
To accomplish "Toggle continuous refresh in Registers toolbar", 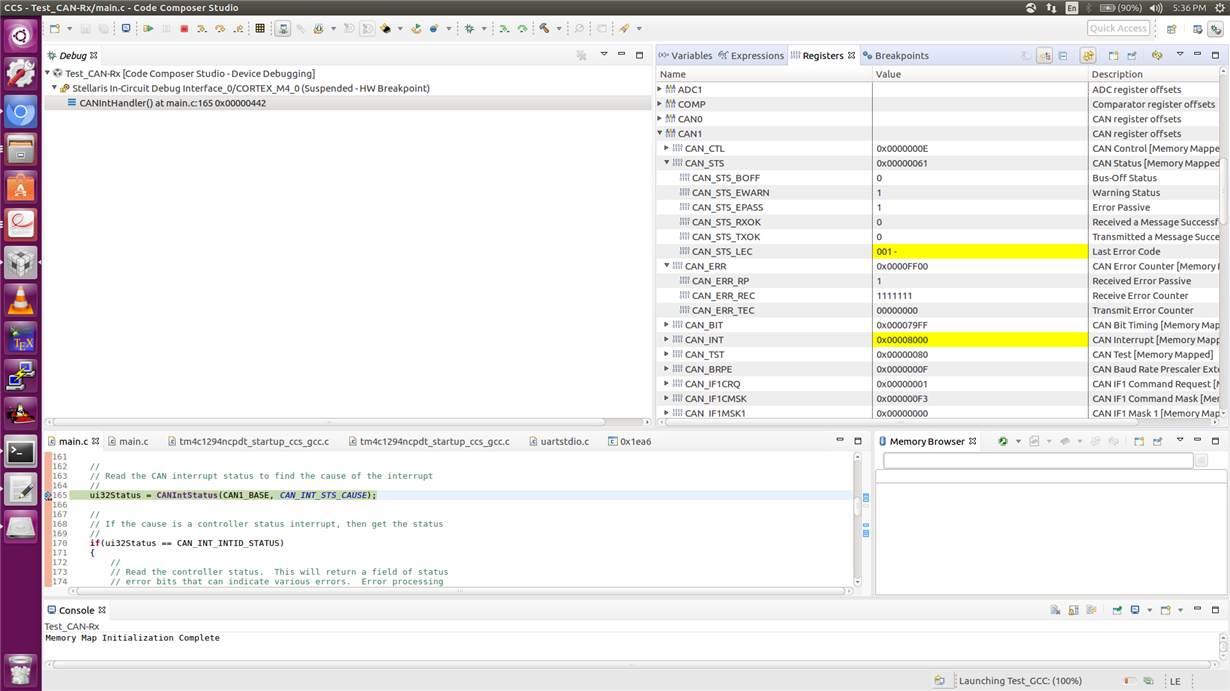I will pyautogui.click(x=1088, y=56).
